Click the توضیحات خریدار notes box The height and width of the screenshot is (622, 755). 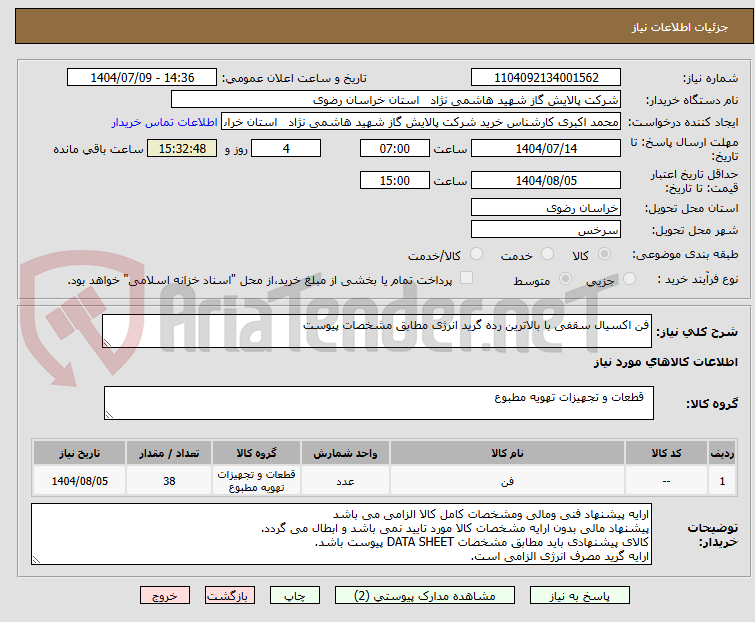(x=341, y=534)
